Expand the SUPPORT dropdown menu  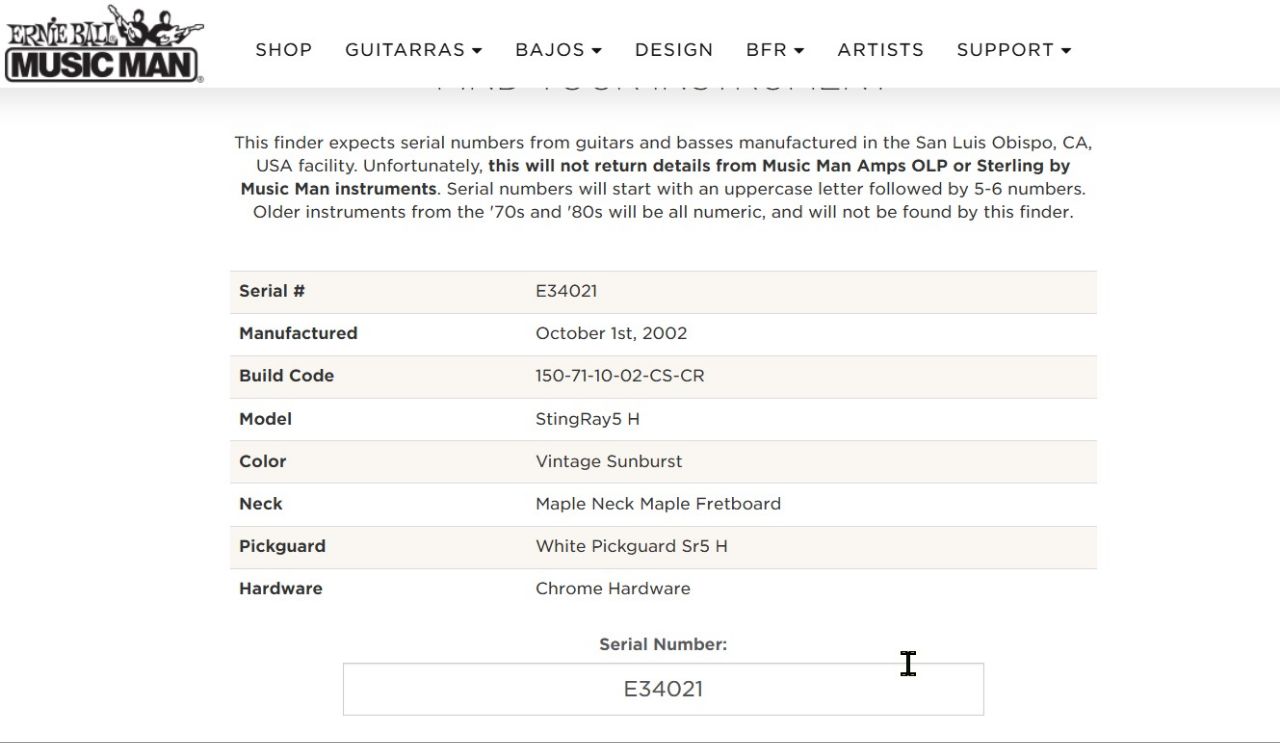click(1014, 50)
